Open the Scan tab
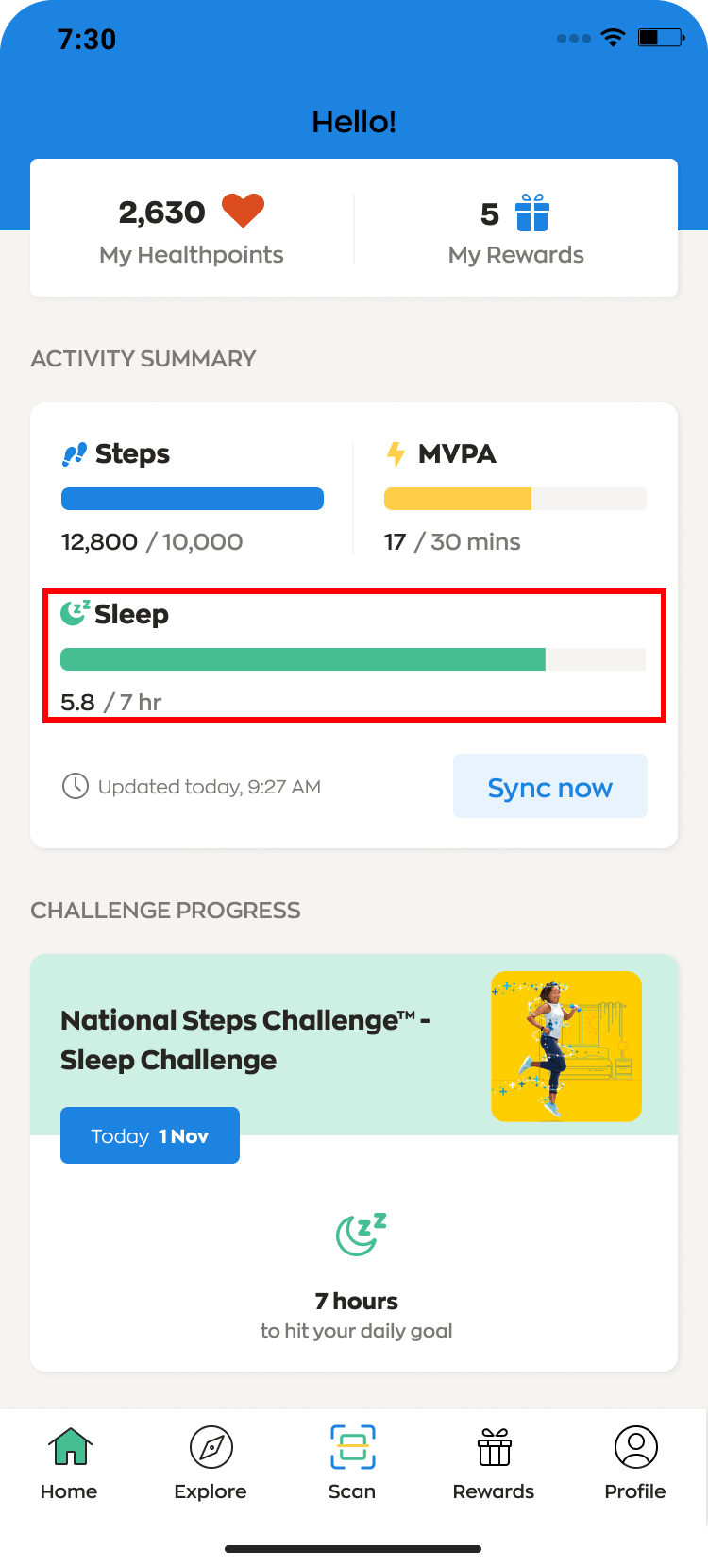Image resolution: width=708 pixels, height=1568 pixels. pos(352,1462)
